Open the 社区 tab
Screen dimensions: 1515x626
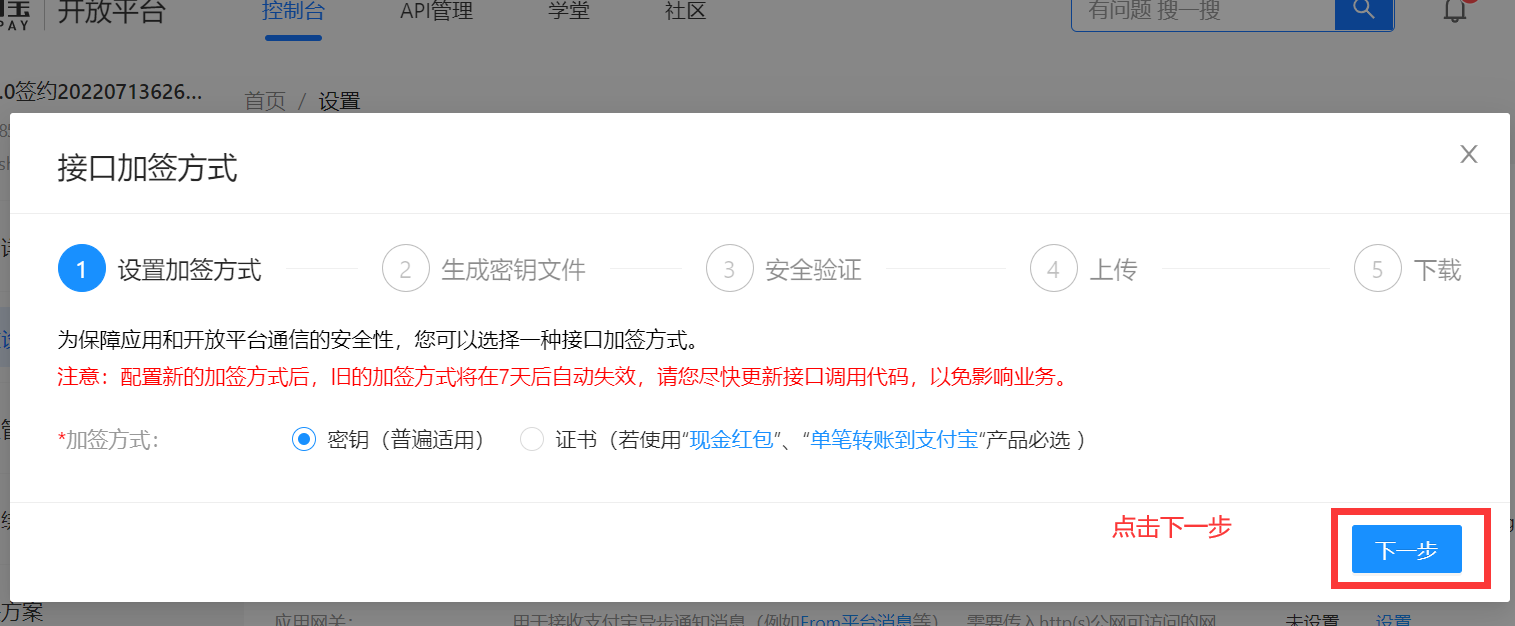click(685, 13)
